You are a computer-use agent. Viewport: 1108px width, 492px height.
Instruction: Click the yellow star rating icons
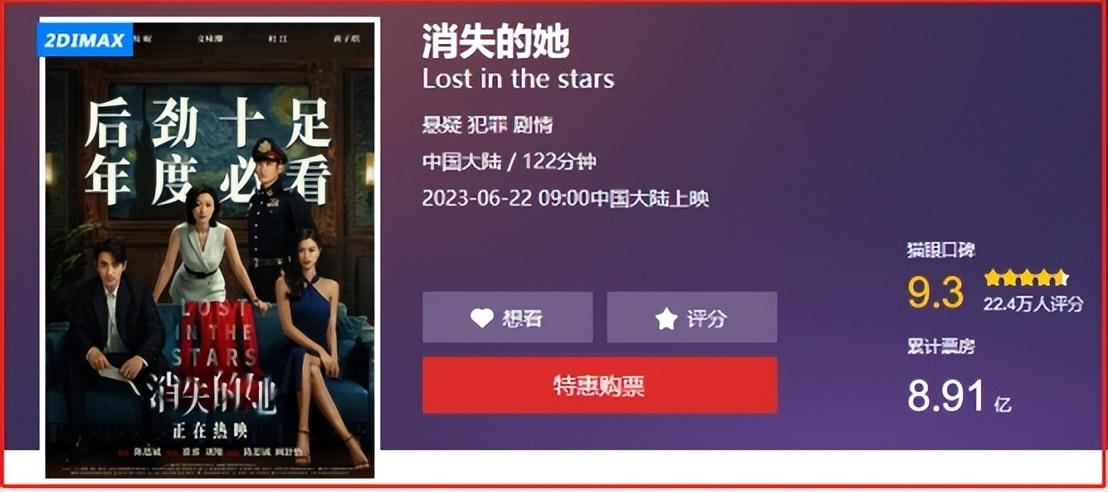(1027, 276)
